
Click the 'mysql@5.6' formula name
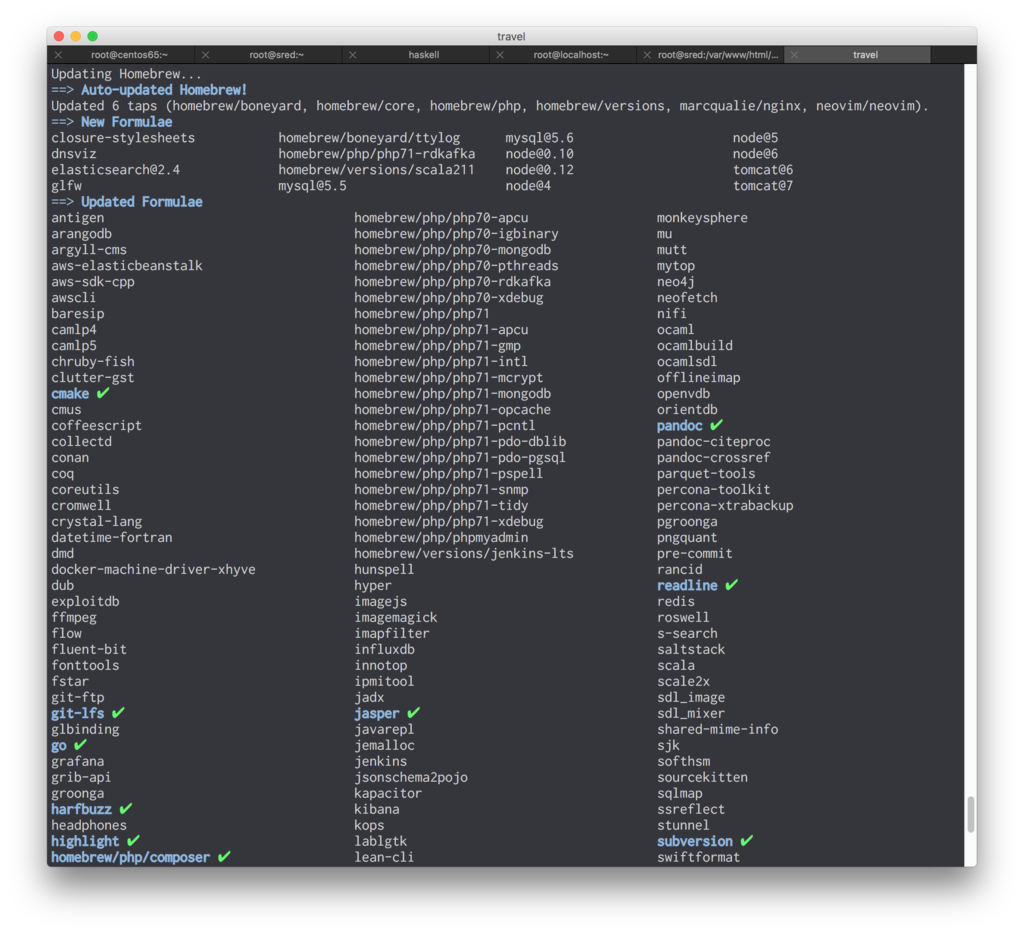click(539, 138)
